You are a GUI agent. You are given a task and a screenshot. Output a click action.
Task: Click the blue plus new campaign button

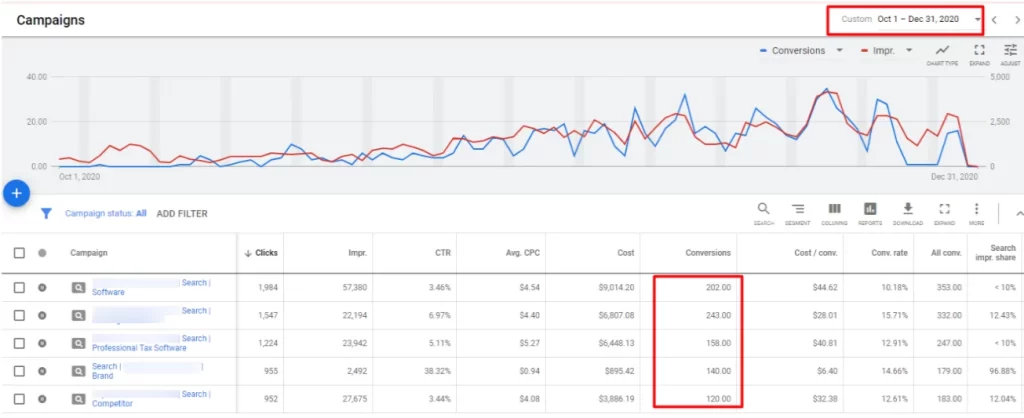[x=16, y=193]
